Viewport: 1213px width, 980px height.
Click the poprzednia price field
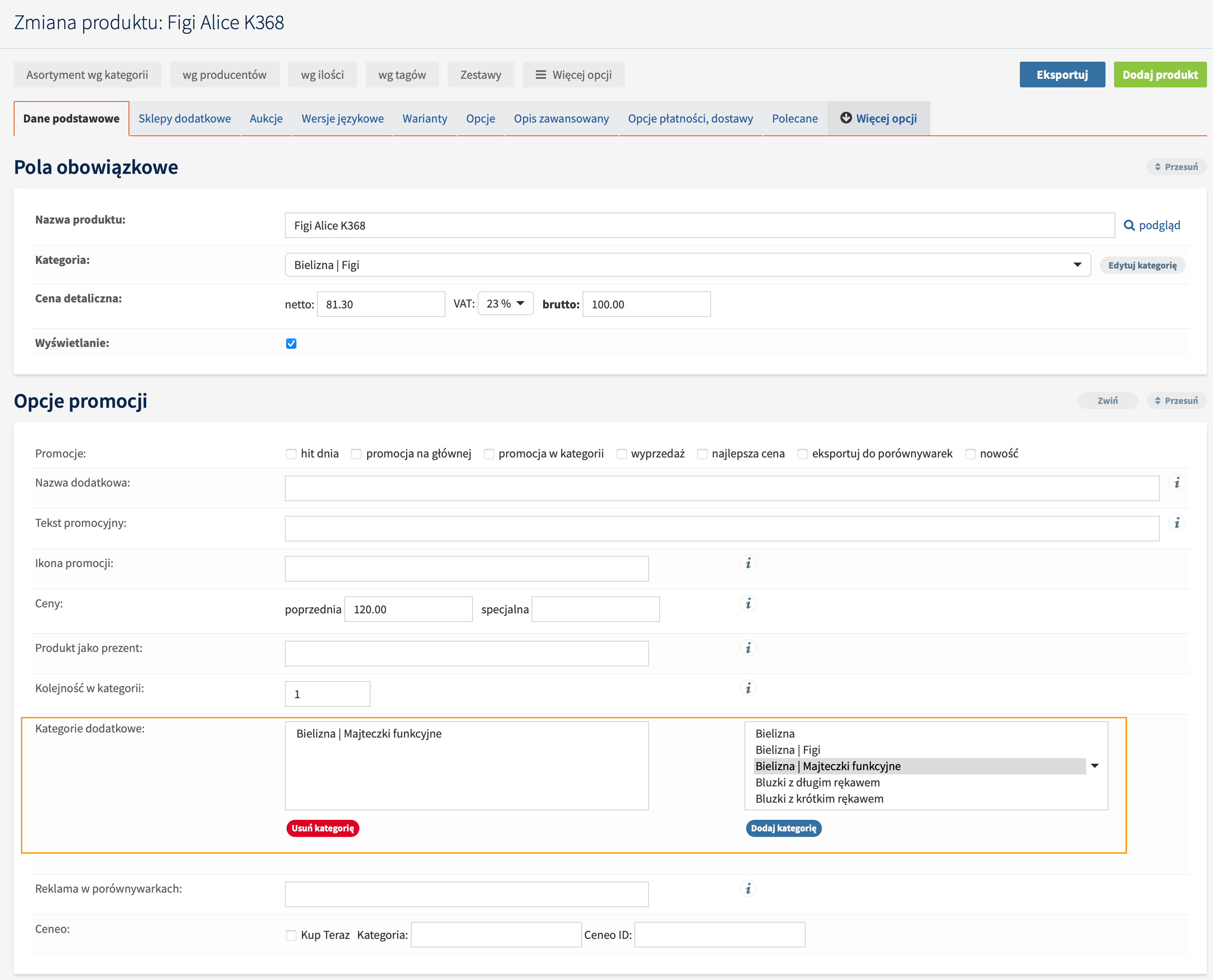tap(408, 609)
